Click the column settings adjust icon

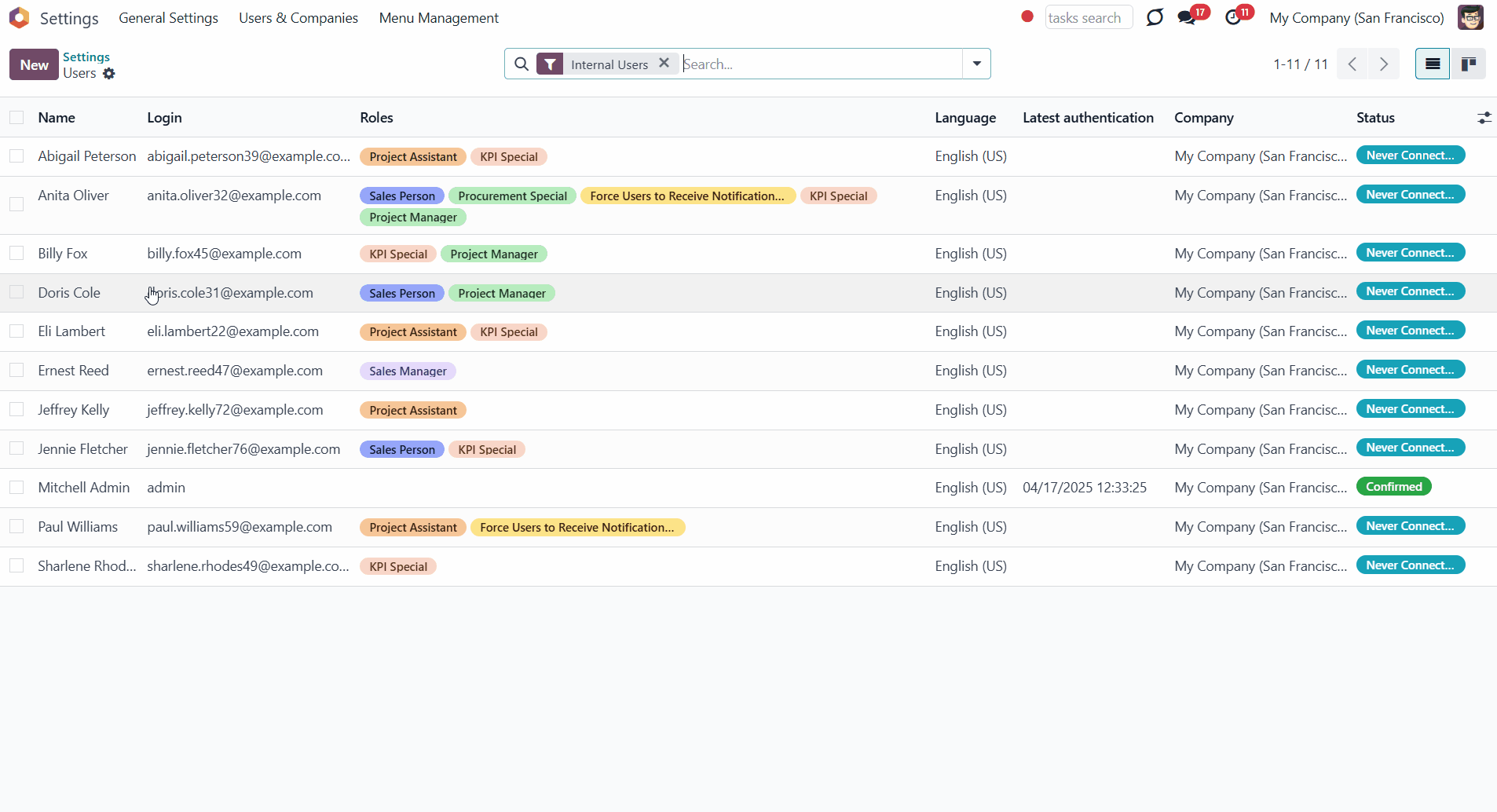click(1484, 118)
